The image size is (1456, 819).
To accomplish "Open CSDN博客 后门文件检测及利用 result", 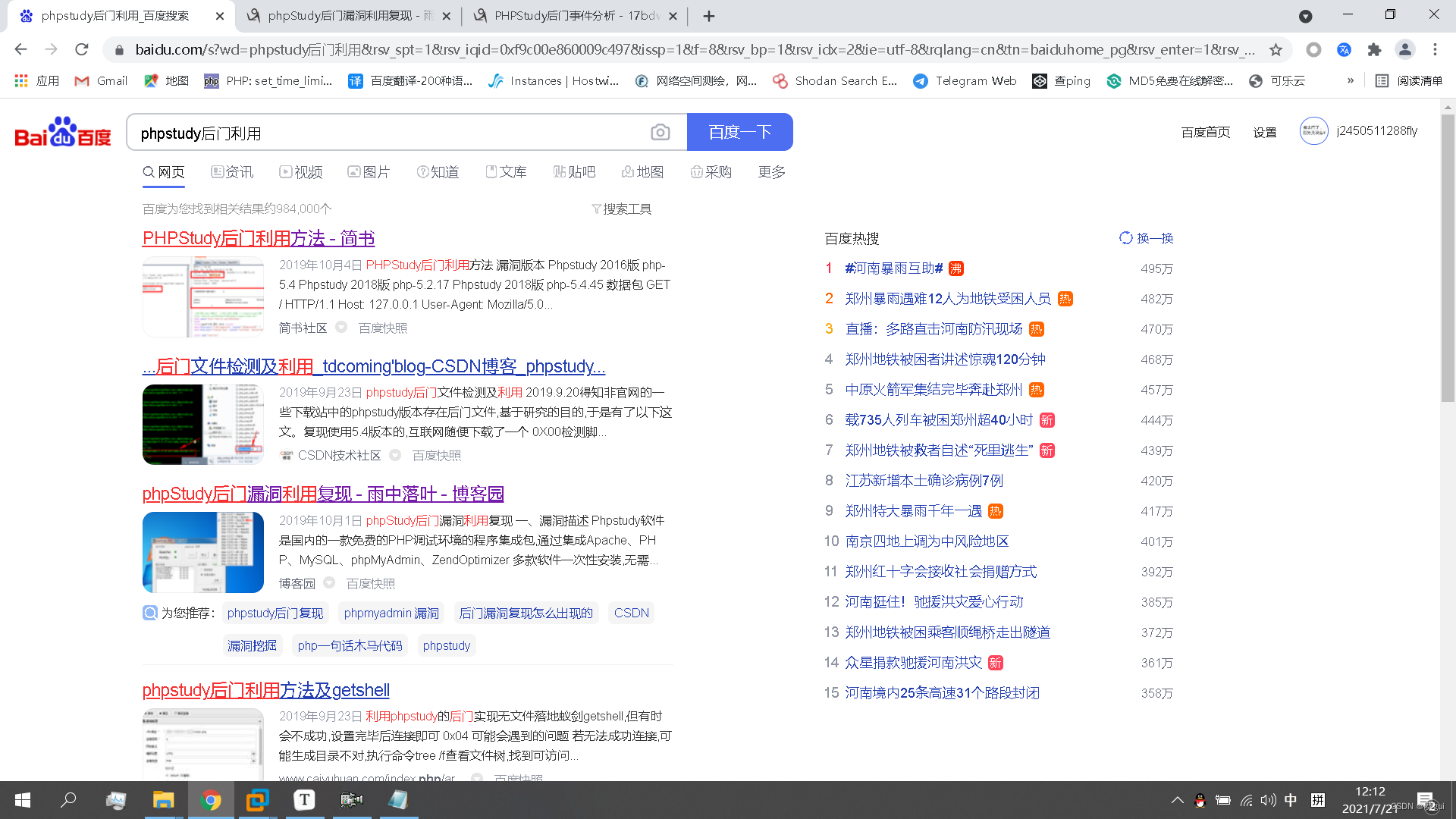I will coord(374,366).
